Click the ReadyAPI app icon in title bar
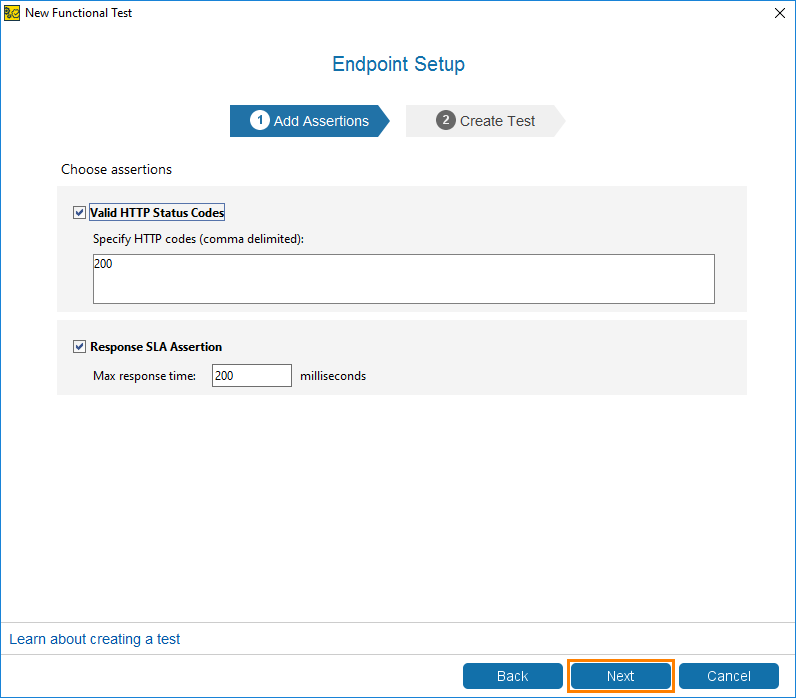The image size is (796, 698). [x=12, y=13]
